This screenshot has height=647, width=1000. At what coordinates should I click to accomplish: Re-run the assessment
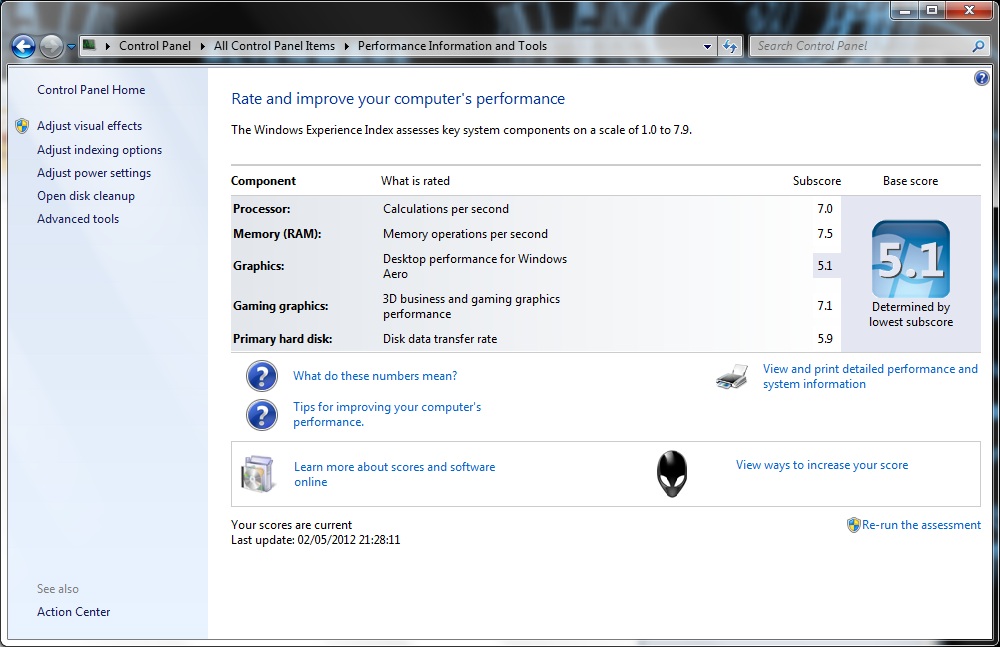pyautogui.click(x=922, y=525)
